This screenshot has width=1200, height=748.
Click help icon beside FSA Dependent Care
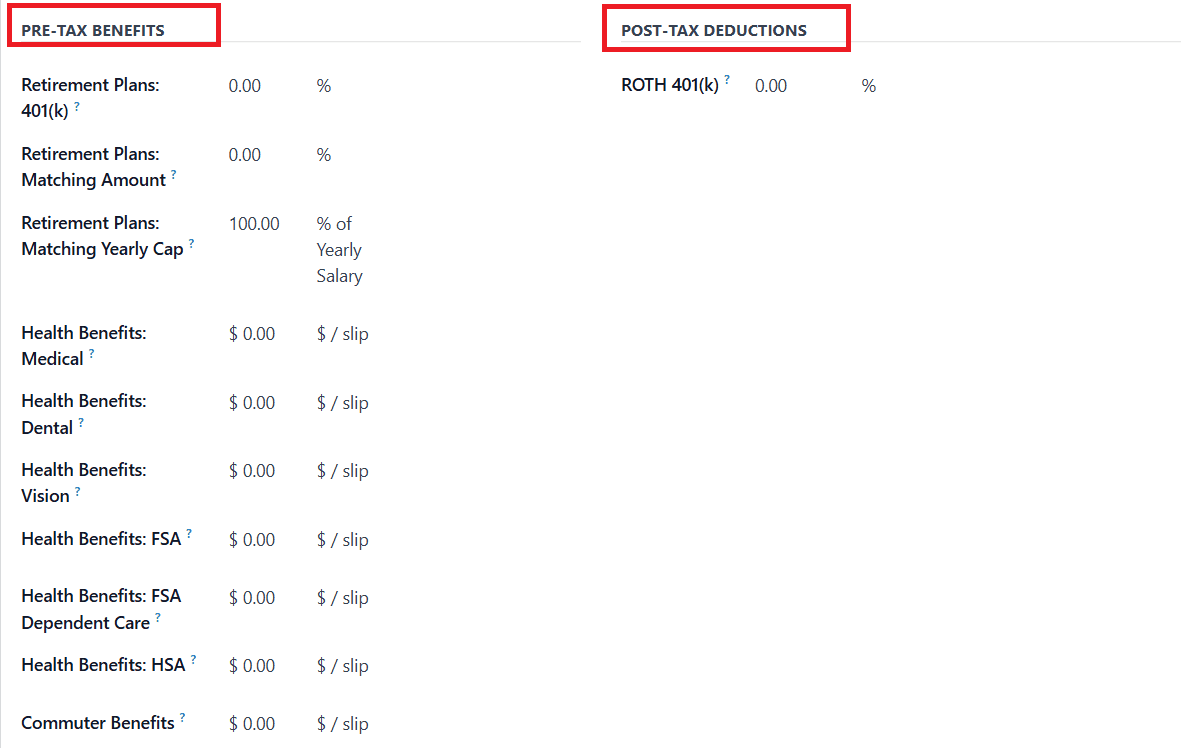click(x=158, y=618)
